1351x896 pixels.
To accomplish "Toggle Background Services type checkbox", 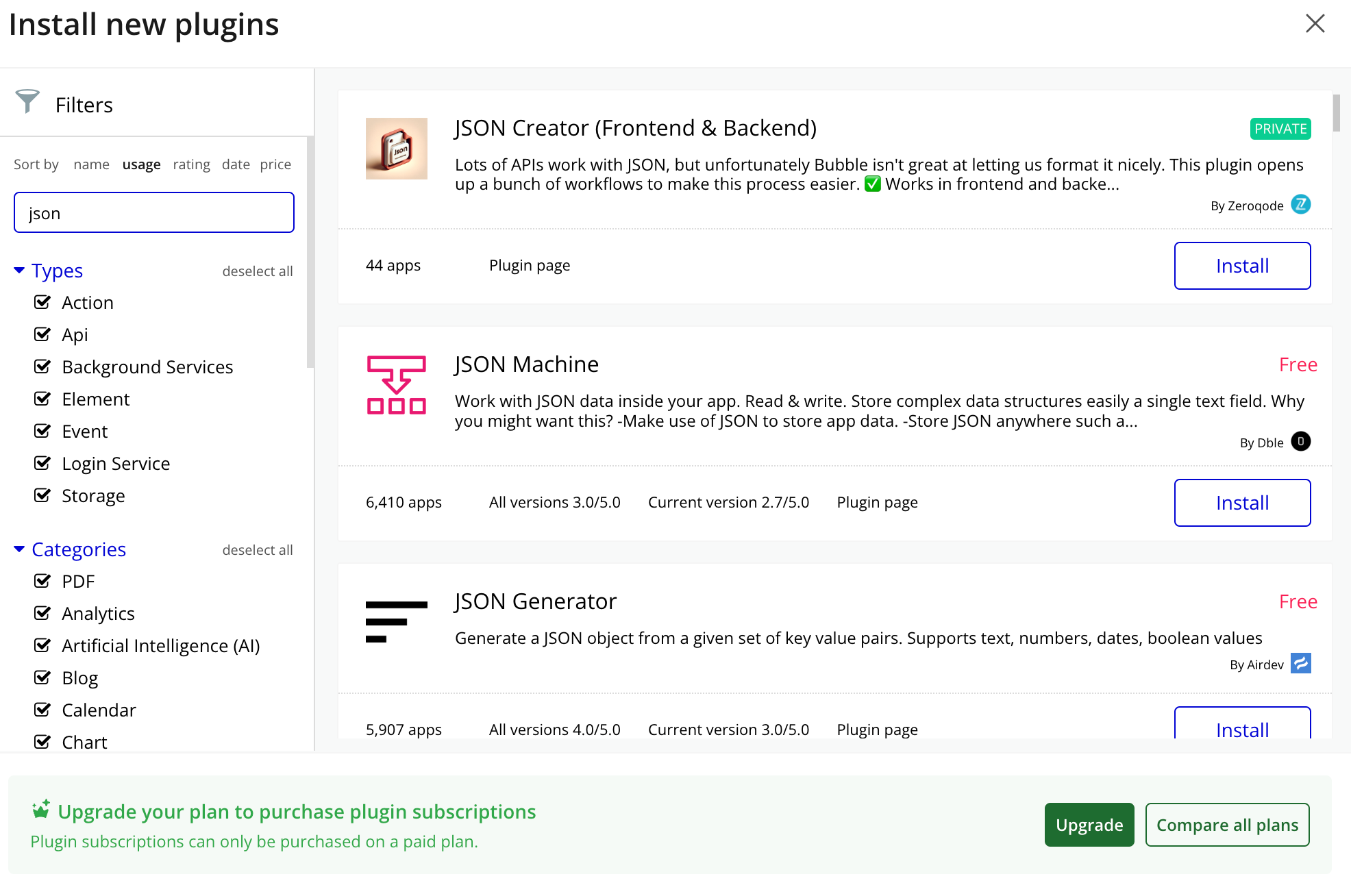I will click(42, 366).
